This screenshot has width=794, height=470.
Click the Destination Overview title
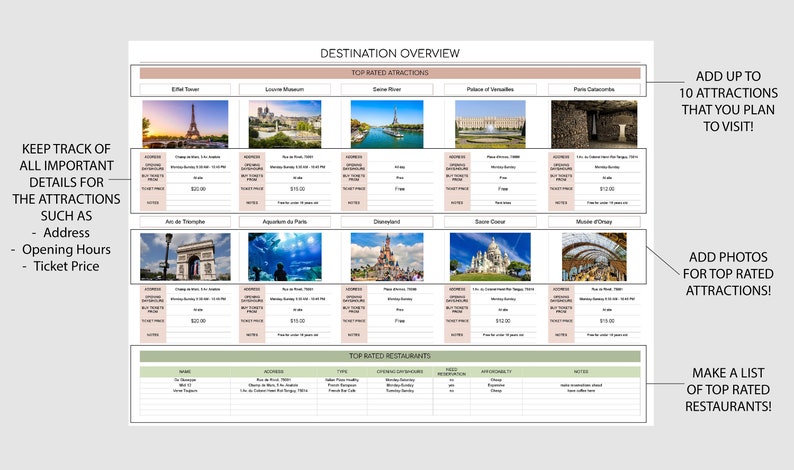389,53
